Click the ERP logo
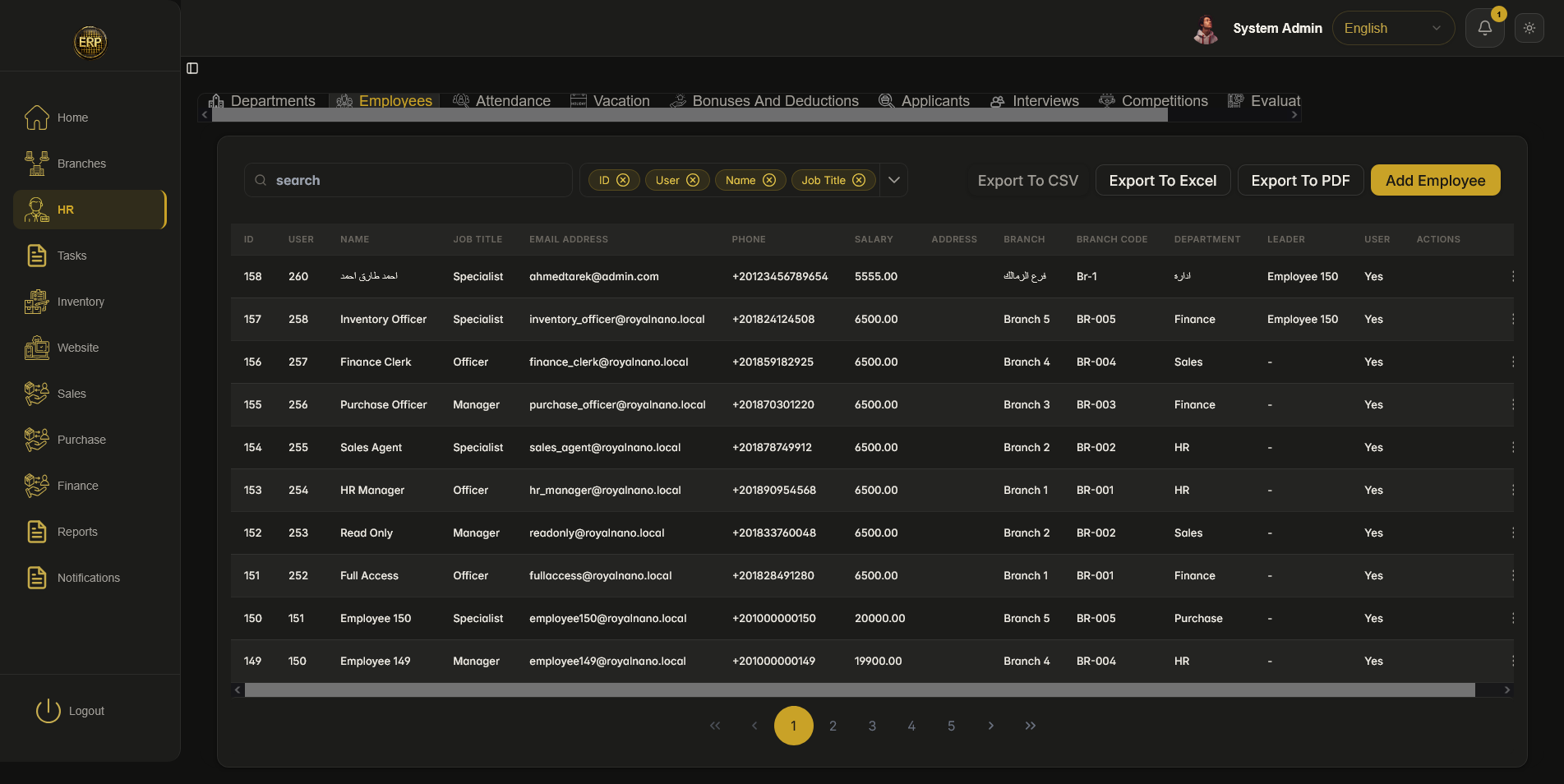 click(90, 42)
